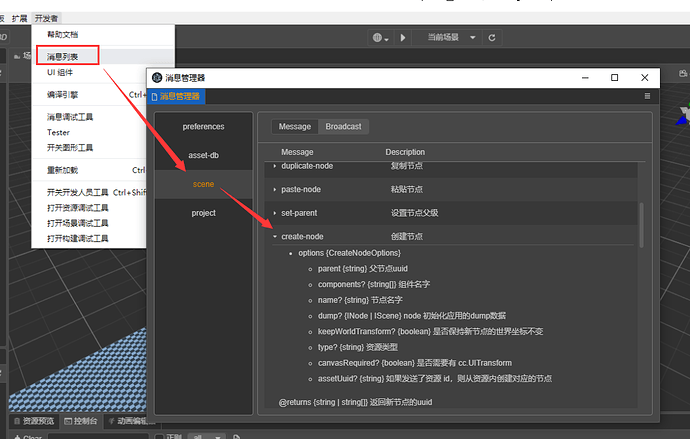Viewport: 690px width, 439px height.
Task: Expand the paste-node message row
Action: (275, 190)
